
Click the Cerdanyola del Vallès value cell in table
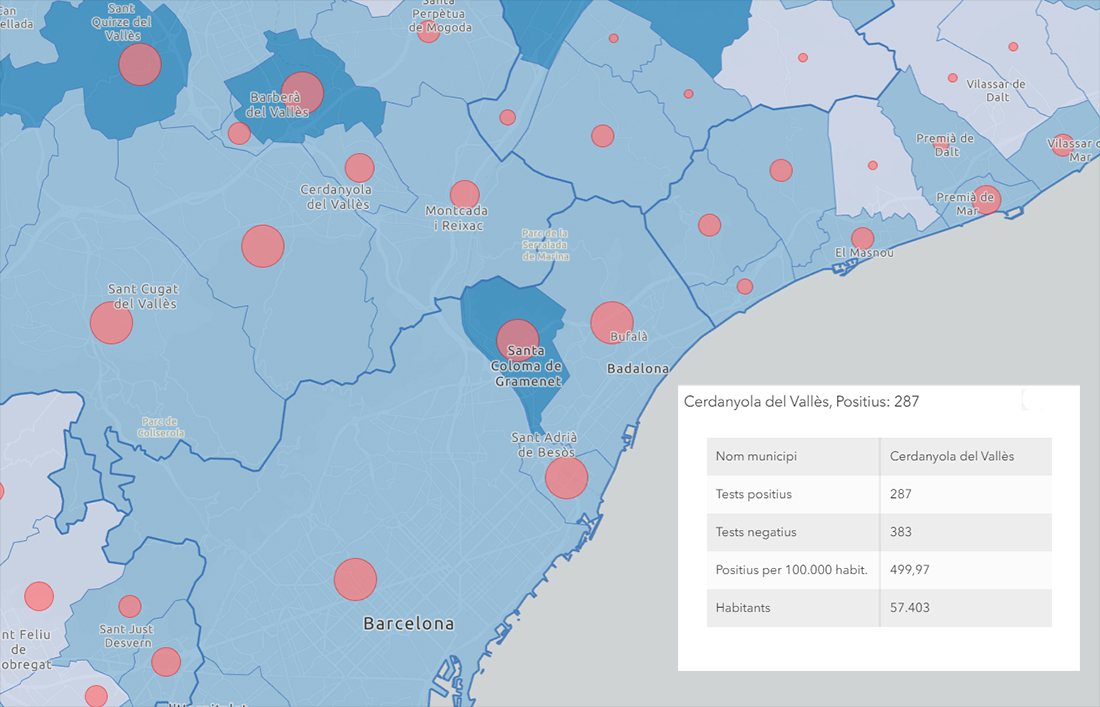[966, 457]
